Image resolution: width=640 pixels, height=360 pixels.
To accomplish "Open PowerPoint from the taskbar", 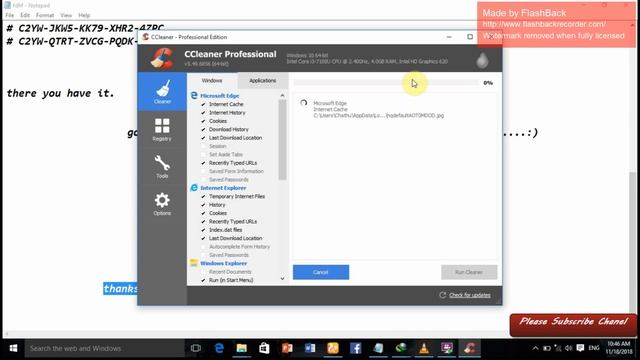I will 287,348.
